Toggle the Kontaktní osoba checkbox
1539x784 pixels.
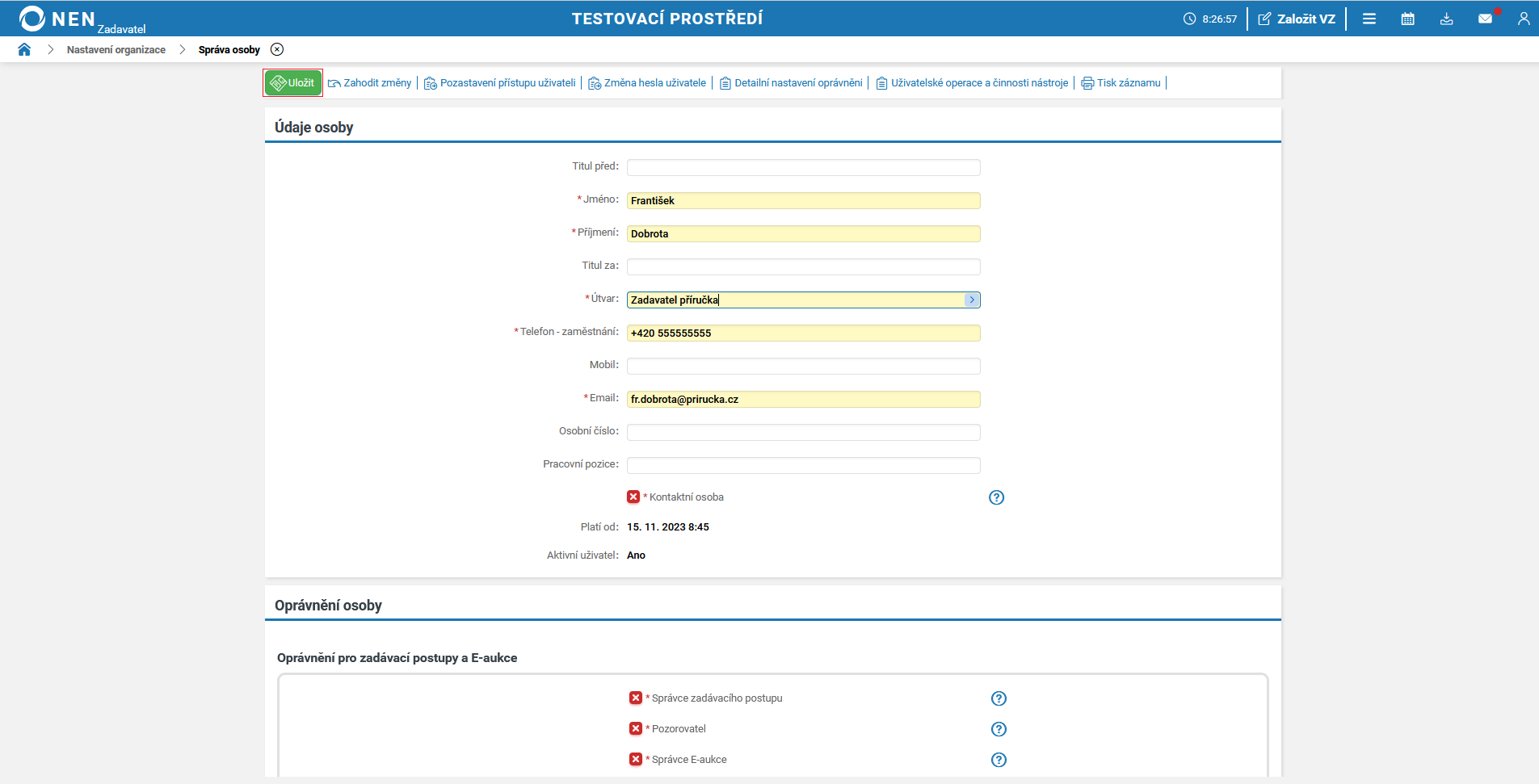(633, 497)
